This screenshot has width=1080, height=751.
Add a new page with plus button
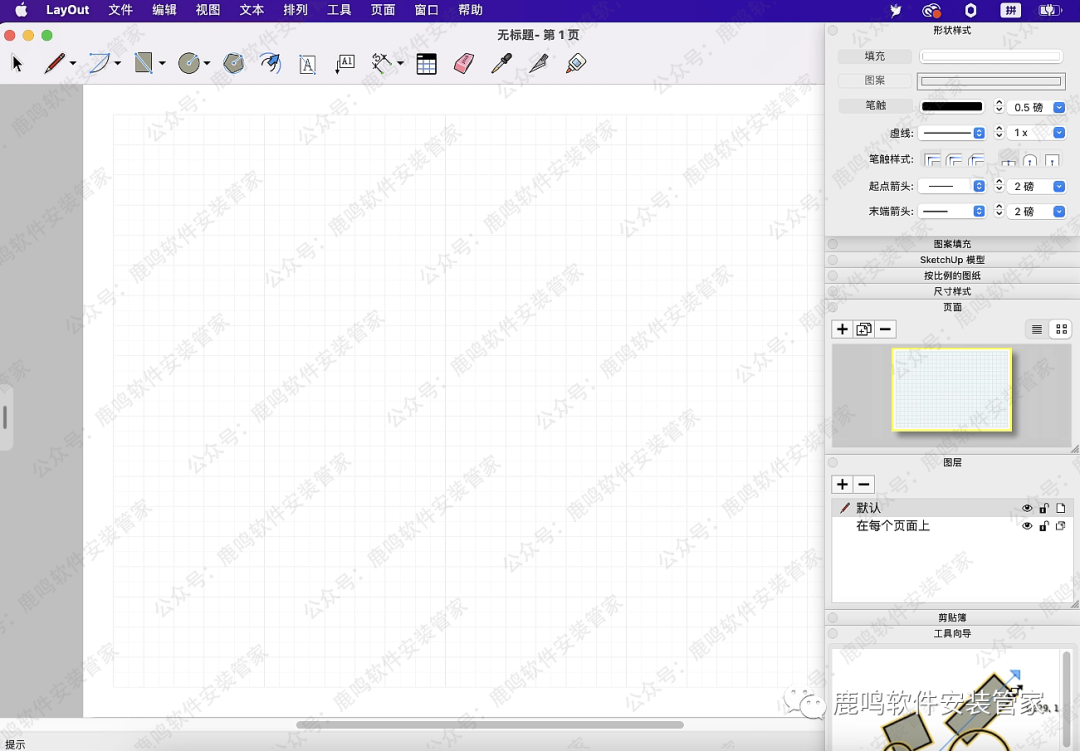coord(842,329)
